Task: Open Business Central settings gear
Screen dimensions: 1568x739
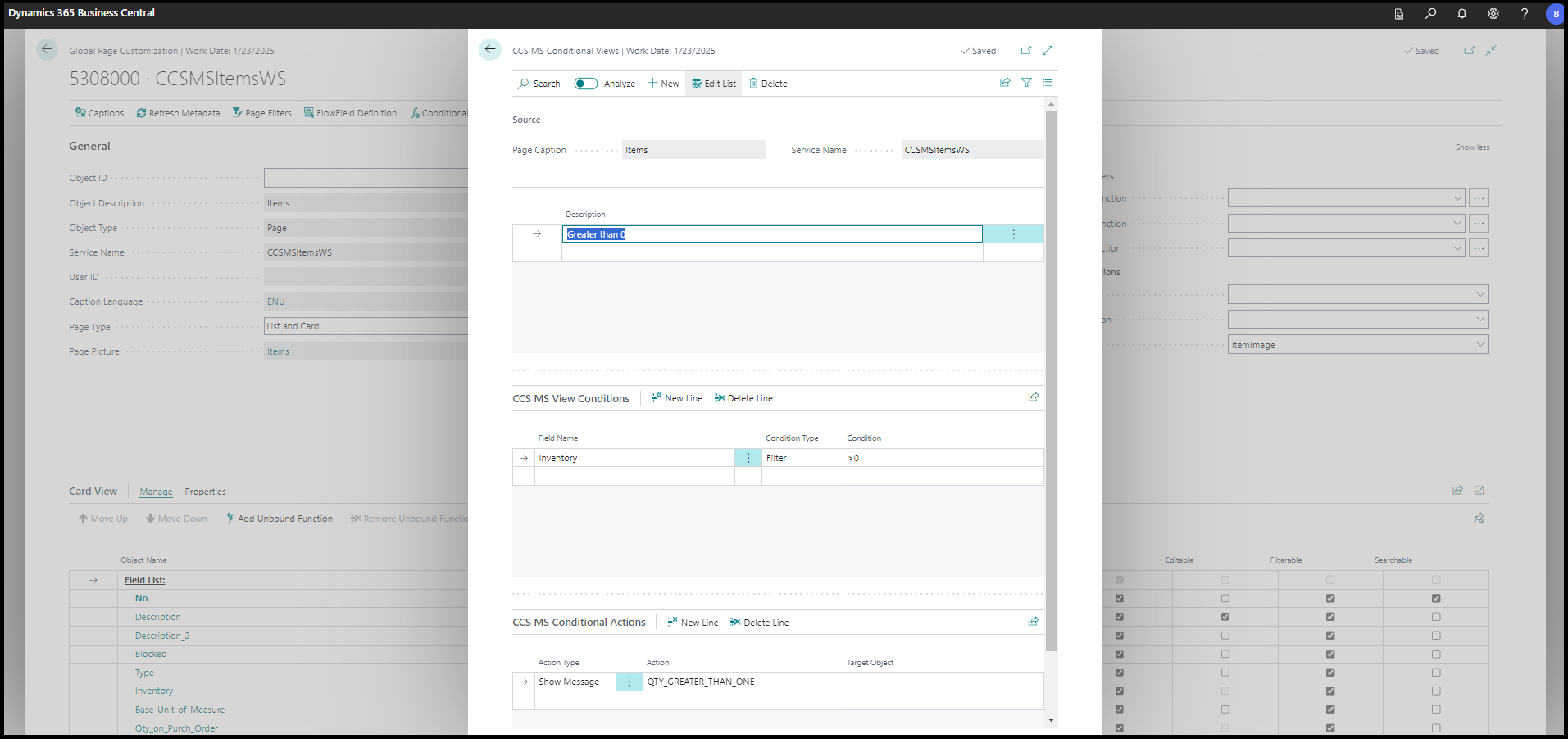Action: (x=1493, y=14)
